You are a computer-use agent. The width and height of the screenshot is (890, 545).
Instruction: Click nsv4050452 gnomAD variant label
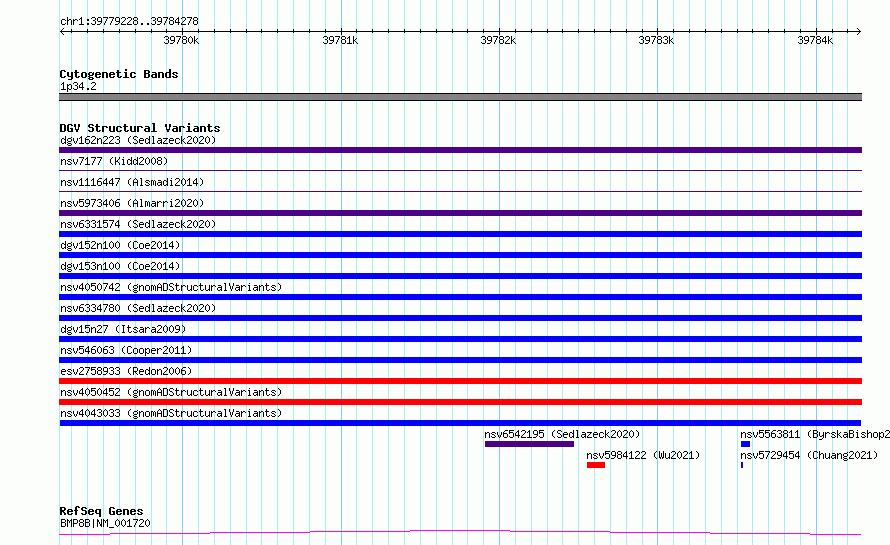point(171,392)
